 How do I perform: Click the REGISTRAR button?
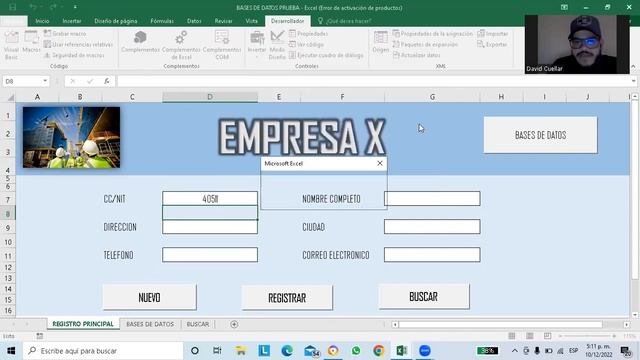pos(287,298)
